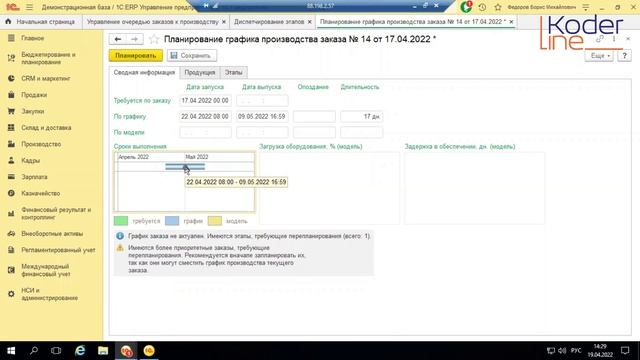
Task: Open Internet Explorer from taskbar
Action: point(80,351)
